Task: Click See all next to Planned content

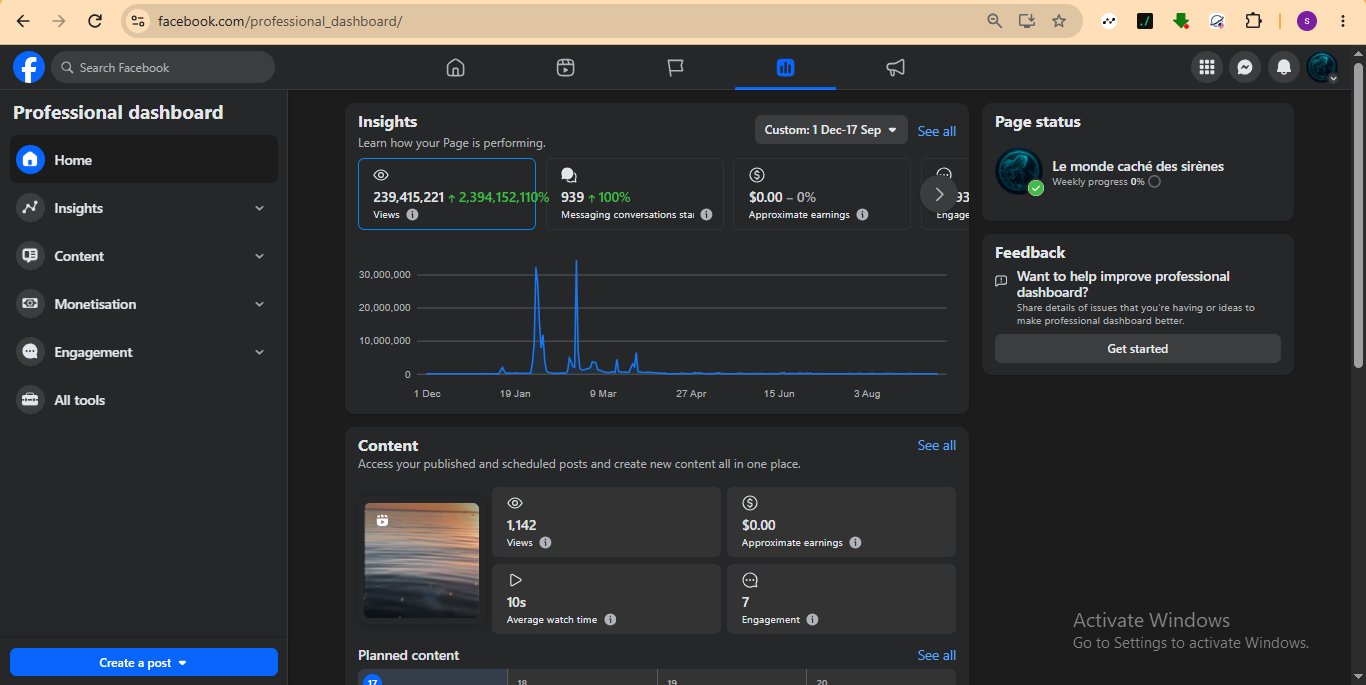Action: tap(936, 655)
